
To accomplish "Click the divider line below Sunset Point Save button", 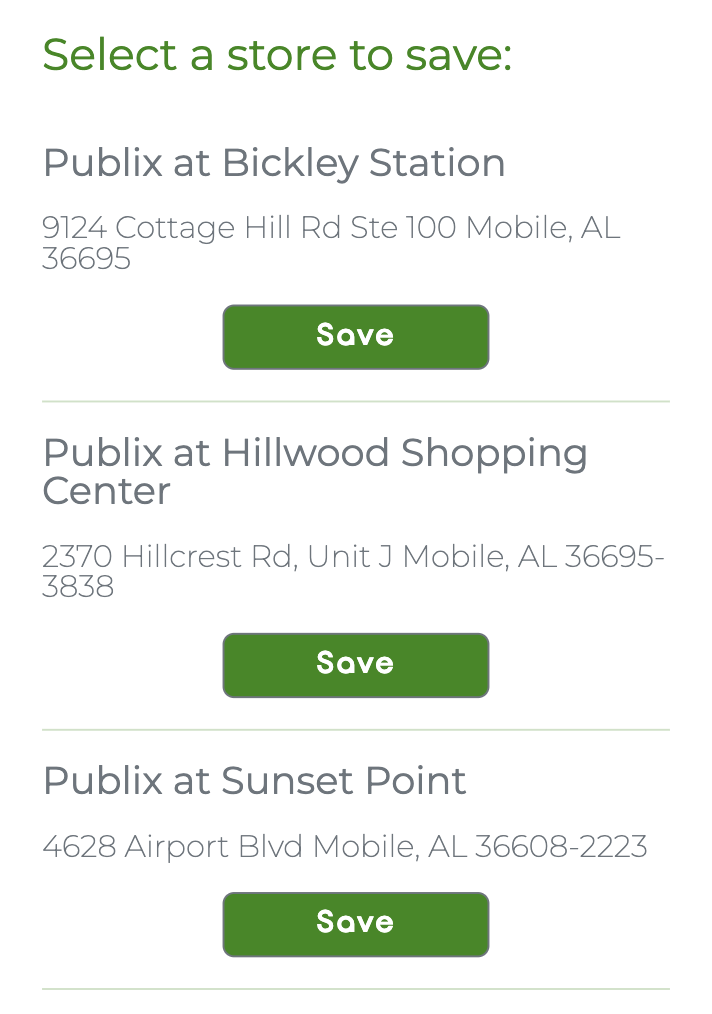I will (355, 989).
